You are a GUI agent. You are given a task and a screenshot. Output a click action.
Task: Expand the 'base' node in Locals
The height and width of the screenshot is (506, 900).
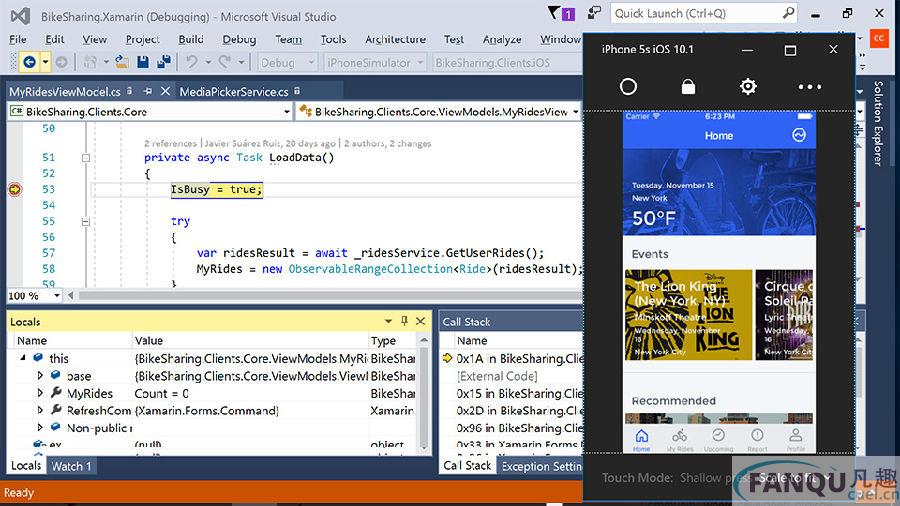[40, 375]
